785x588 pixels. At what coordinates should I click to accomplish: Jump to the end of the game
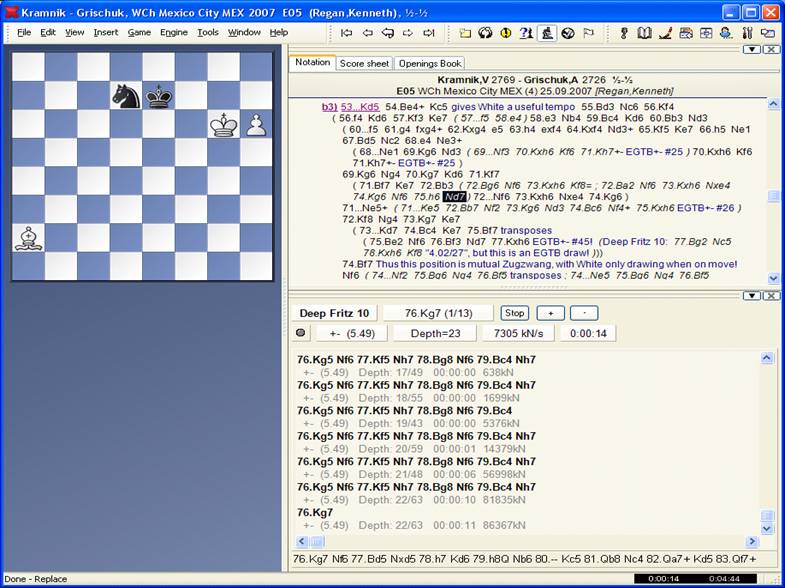point(428,33)
